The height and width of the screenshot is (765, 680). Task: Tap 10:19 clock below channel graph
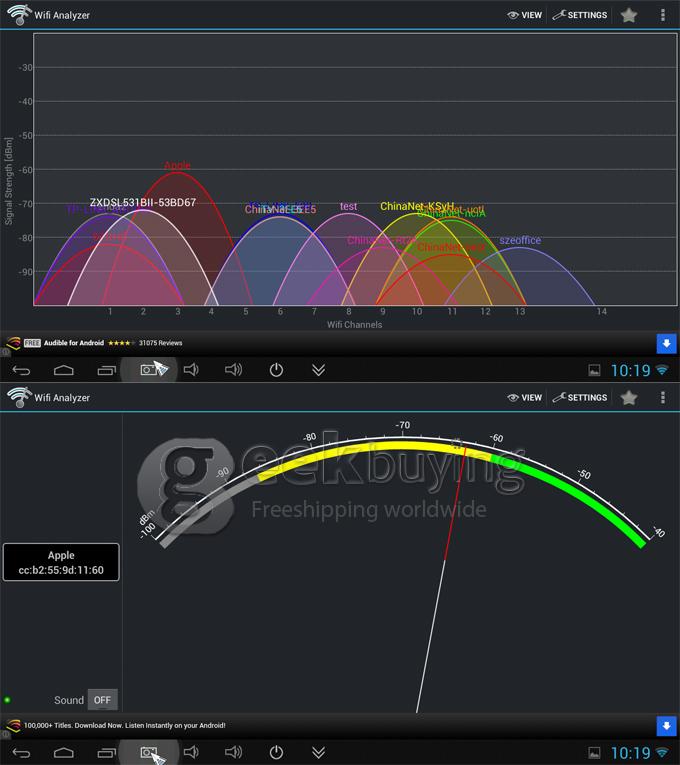pos(631,371)
